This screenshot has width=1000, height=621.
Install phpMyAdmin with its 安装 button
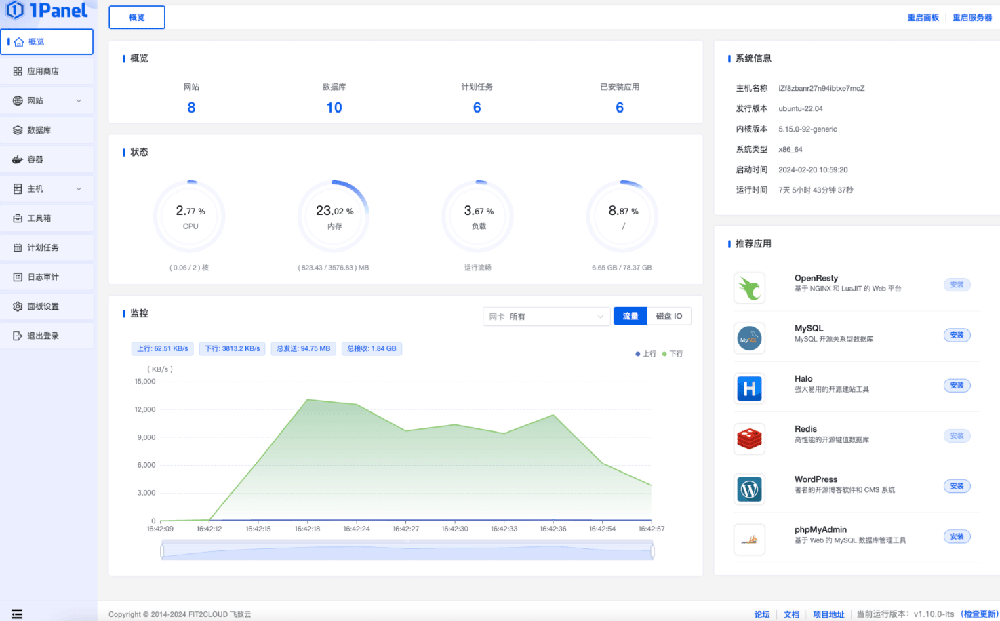957,536
